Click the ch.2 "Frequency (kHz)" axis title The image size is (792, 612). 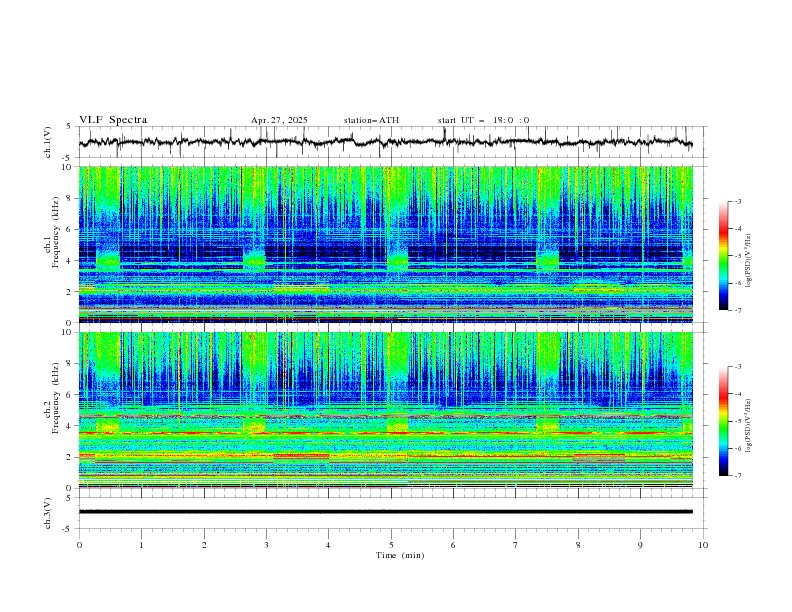56,398
